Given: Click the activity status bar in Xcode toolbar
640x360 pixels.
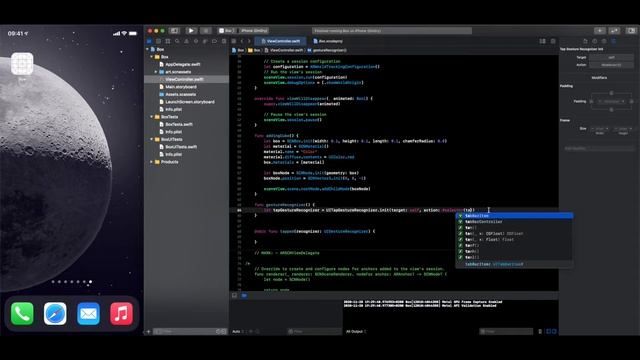Looking at the screenshot, I should point(392,31).
